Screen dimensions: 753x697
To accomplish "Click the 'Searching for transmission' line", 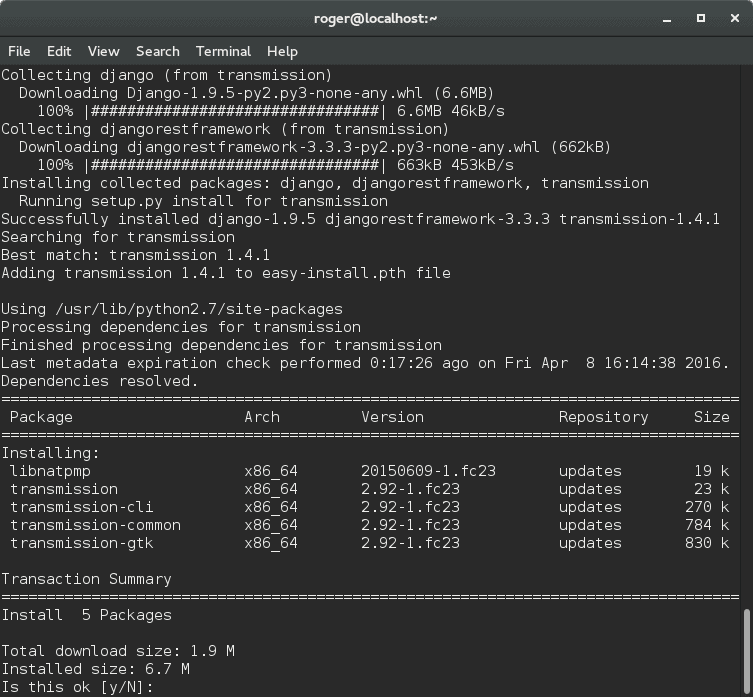I will click(x=118, y=237).
